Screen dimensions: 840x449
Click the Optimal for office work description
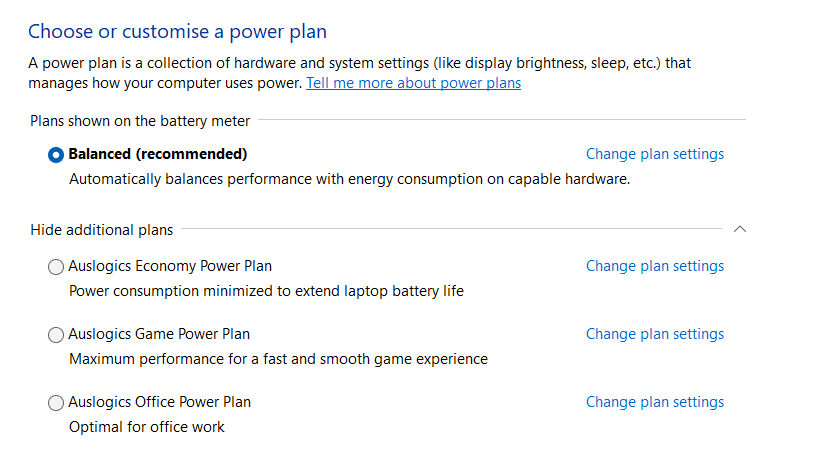click(147, 427)
